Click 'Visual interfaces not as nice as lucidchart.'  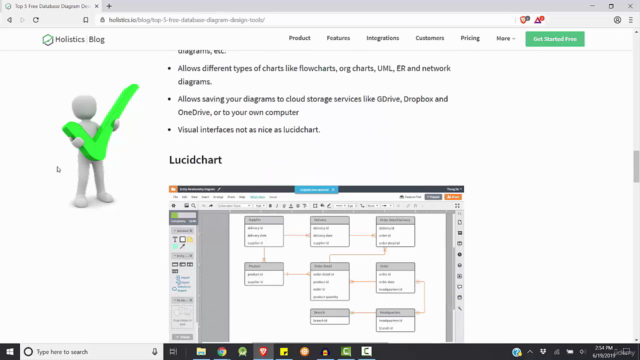[x=249, y=129]
